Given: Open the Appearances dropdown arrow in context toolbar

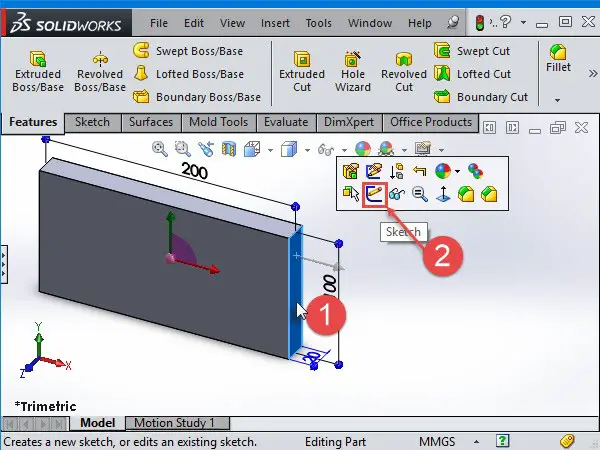Looking at the screenshot, I should [x=458, y=171].
